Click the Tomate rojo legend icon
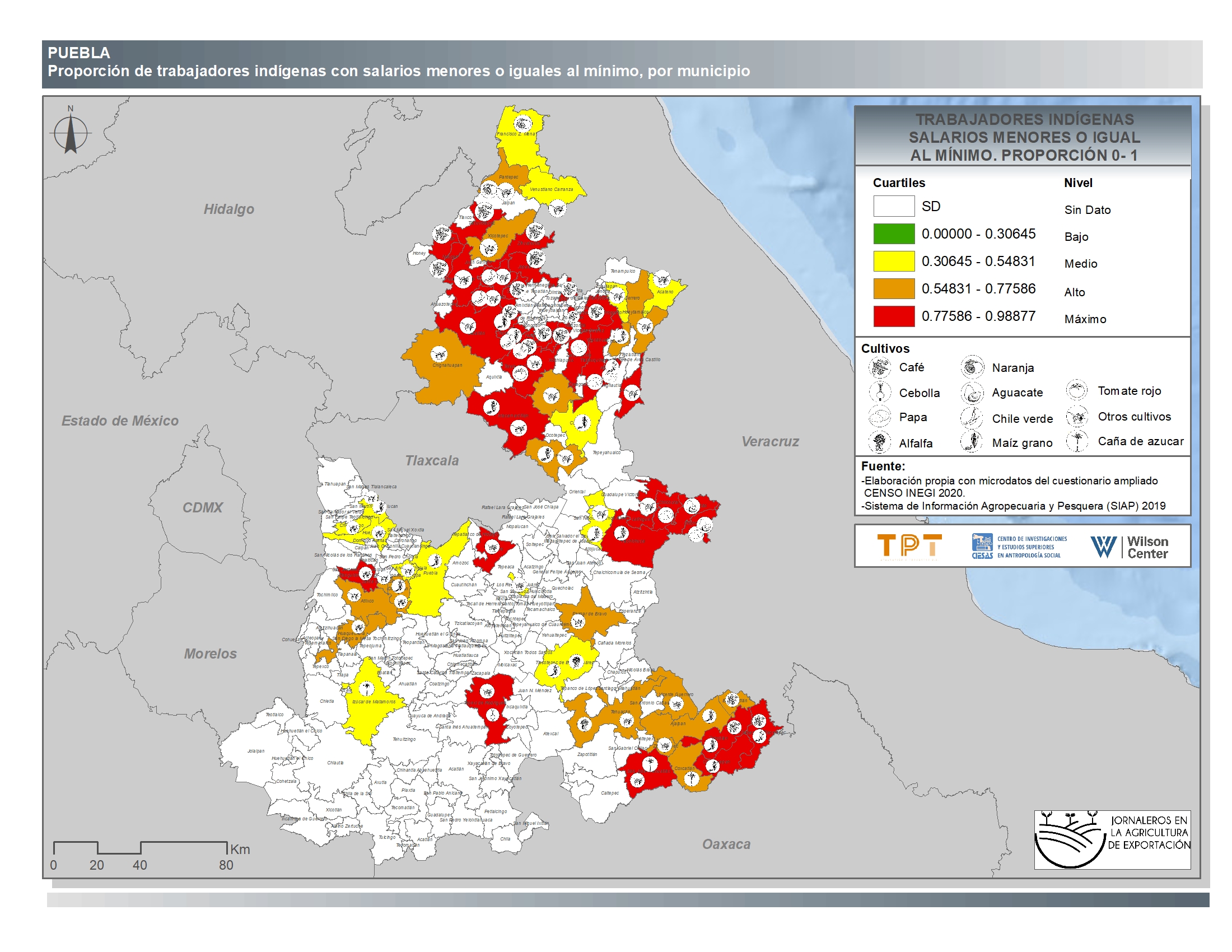Image resolution: width=1232 pixels, height=952 pixels. (x=1076, y=390)
